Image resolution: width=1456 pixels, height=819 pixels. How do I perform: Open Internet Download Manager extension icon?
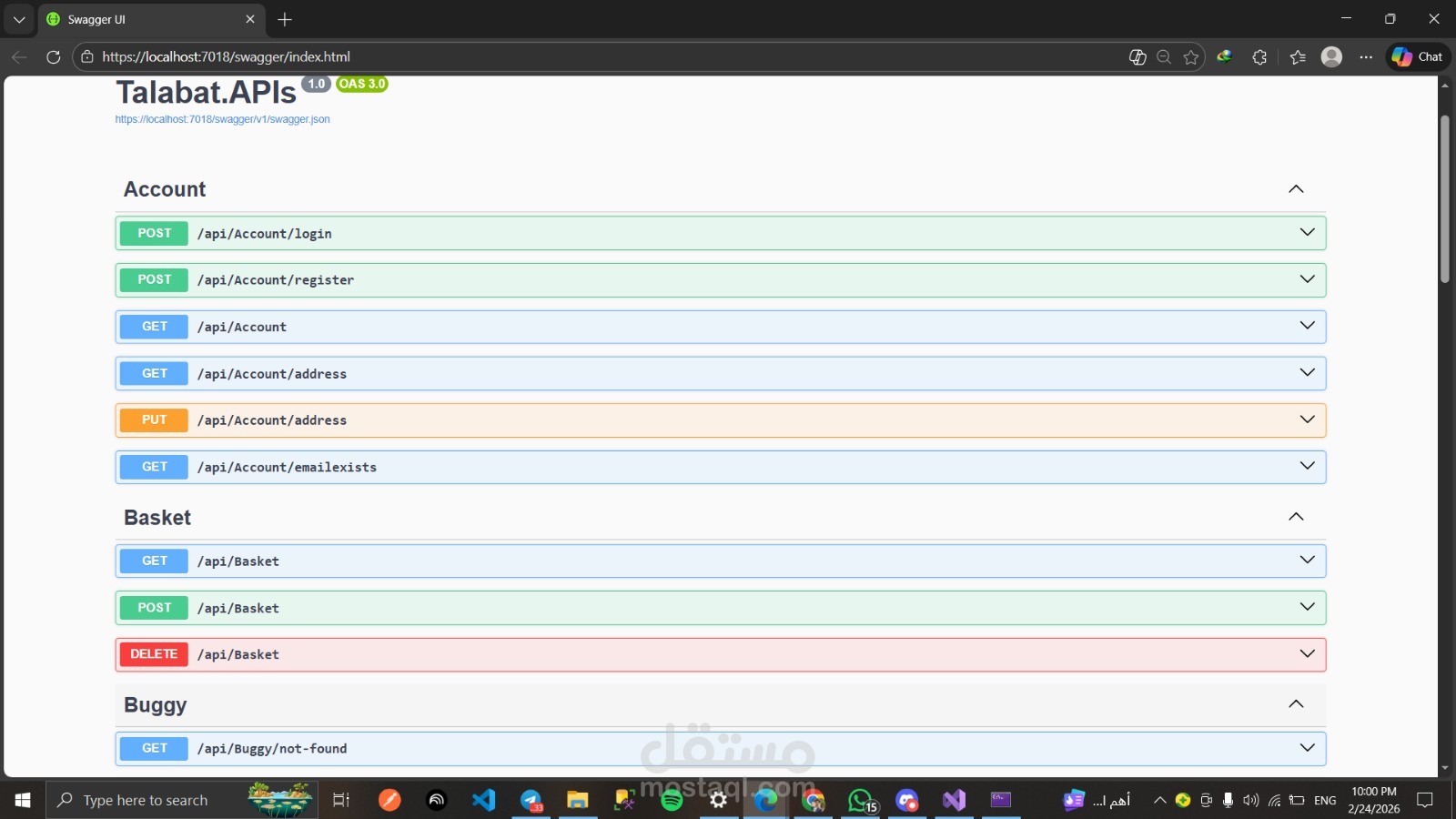click(1225, 56)
